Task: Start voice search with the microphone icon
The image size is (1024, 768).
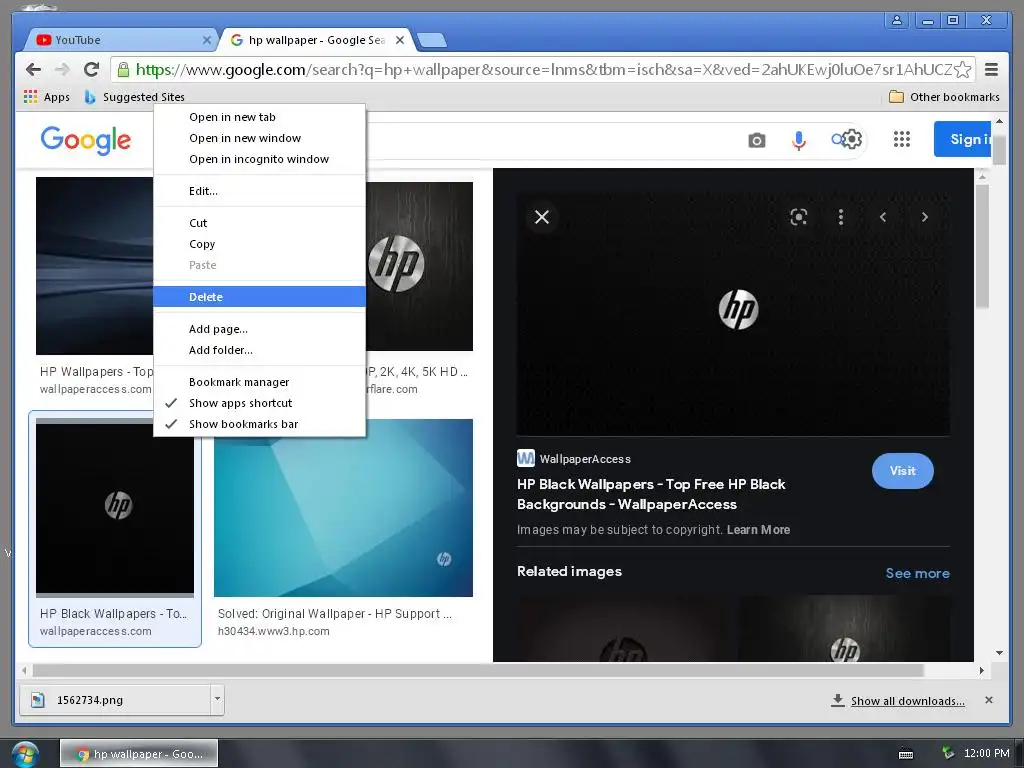Action: click(x=798, y=140)
